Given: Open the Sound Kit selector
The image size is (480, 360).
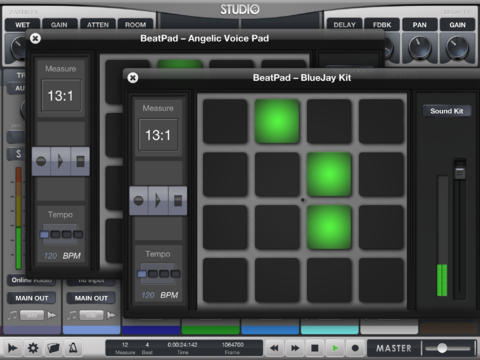Looking at the screenshot, I should pyautogui.click(x=447, y=111).
